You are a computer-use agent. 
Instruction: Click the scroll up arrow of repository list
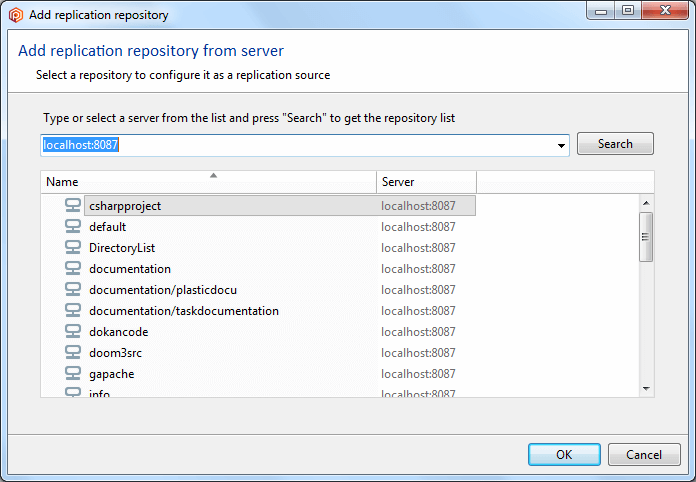point(646,203)
